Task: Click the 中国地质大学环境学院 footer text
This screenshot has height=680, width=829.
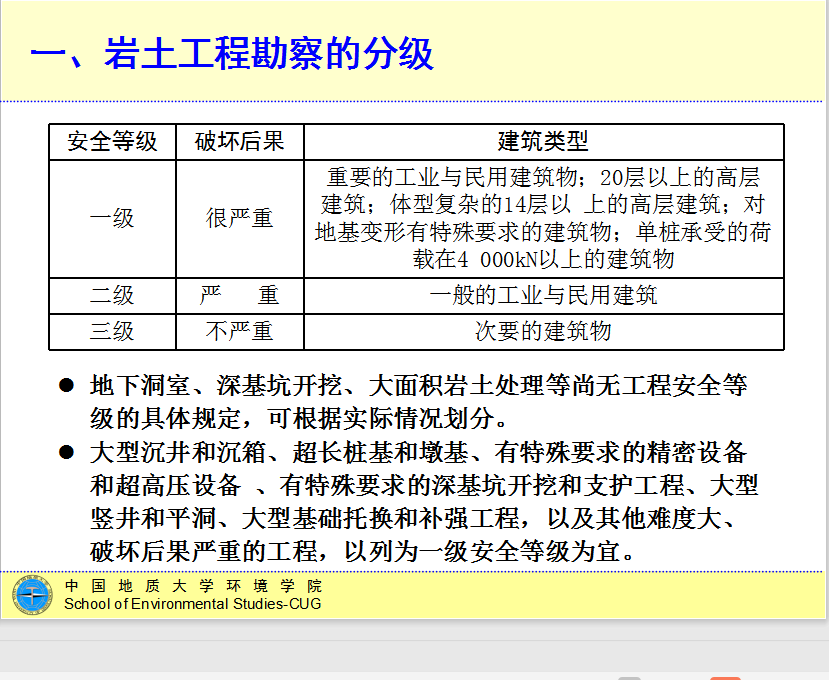Action: (x=193, y=586)
